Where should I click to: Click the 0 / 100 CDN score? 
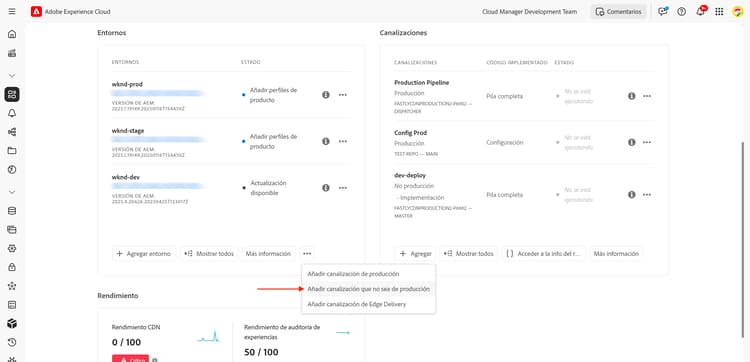tap(126, 342)
